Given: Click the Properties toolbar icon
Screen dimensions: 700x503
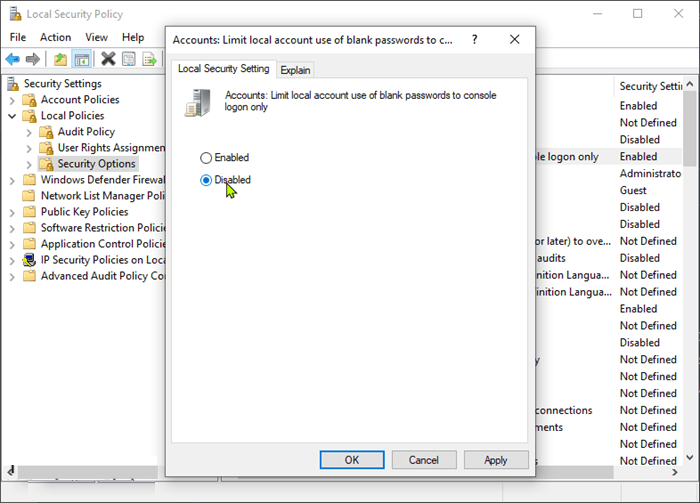Looking at the screenshot, I should 129,59.
